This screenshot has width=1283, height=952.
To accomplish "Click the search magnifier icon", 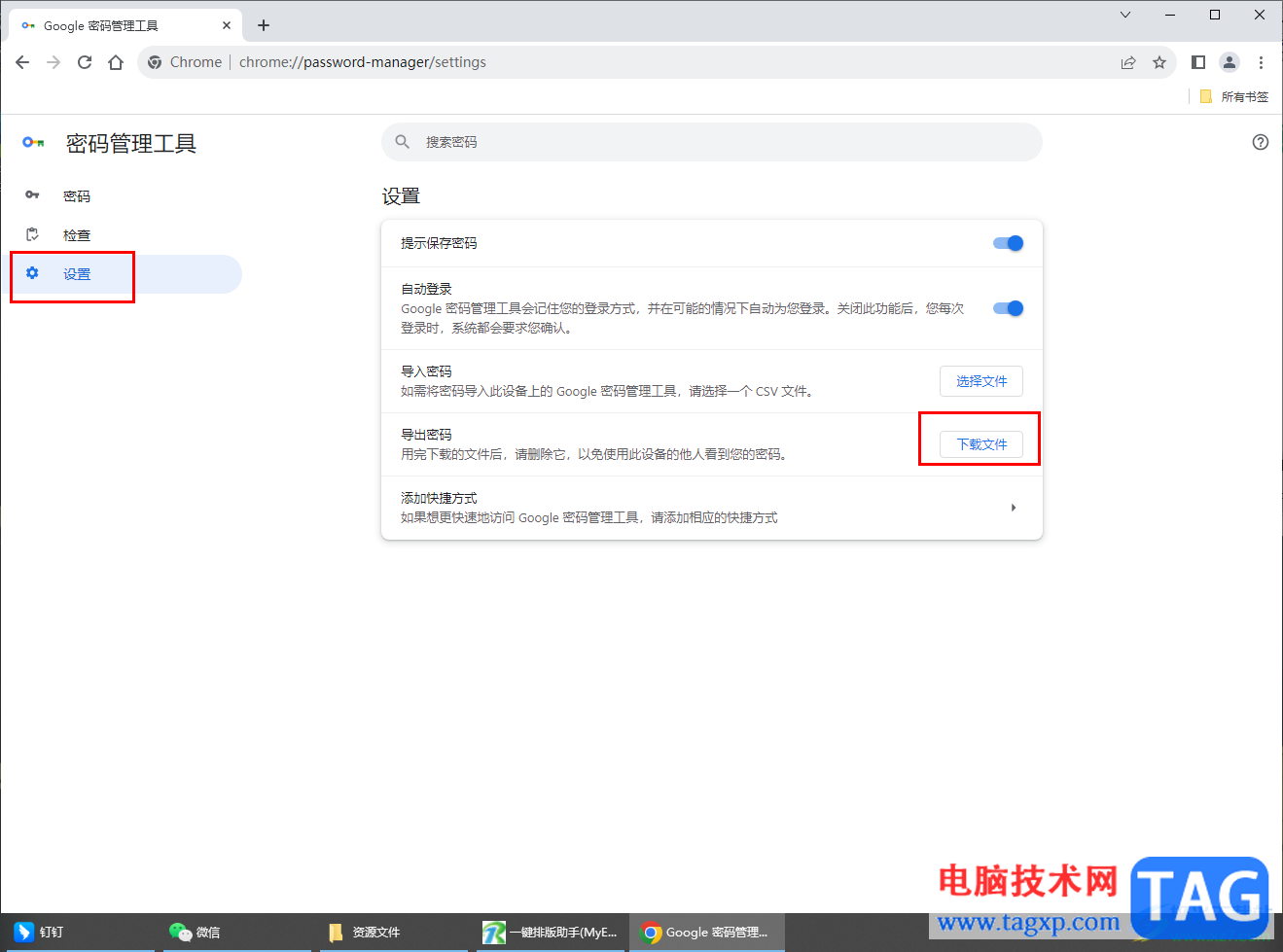I will click(403, 142).
